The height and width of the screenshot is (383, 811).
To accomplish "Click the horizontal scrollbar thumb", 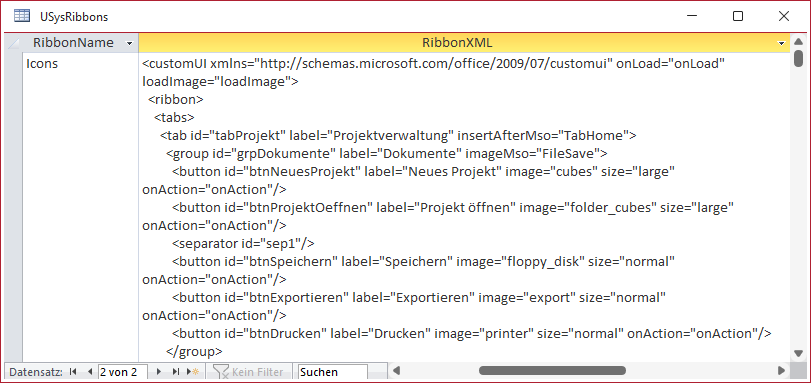I will [x=552, y=371].
